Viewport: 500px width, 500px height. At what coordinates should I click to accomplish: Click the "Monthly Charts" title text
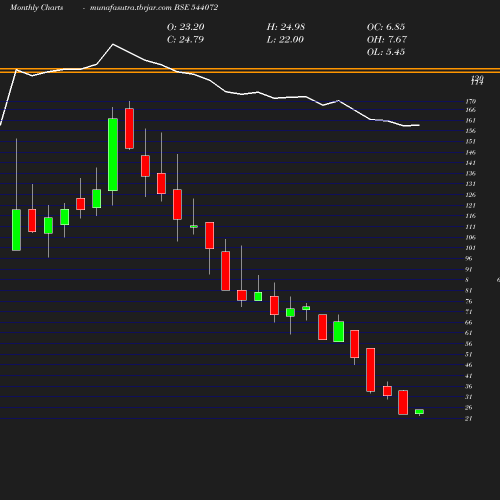(36, 7)
